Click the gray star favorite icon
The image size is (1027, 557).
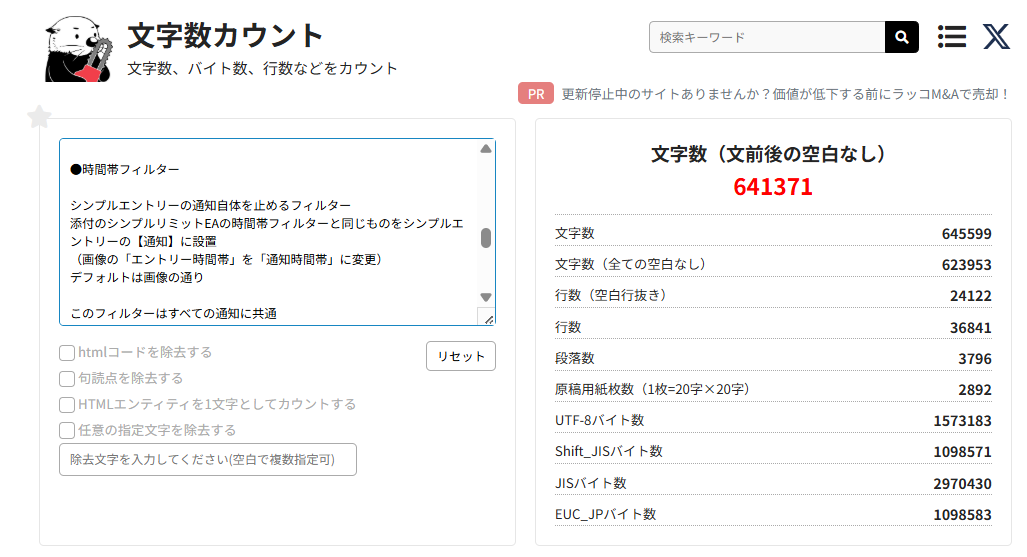pyautogui.click(x=39, y=117)
